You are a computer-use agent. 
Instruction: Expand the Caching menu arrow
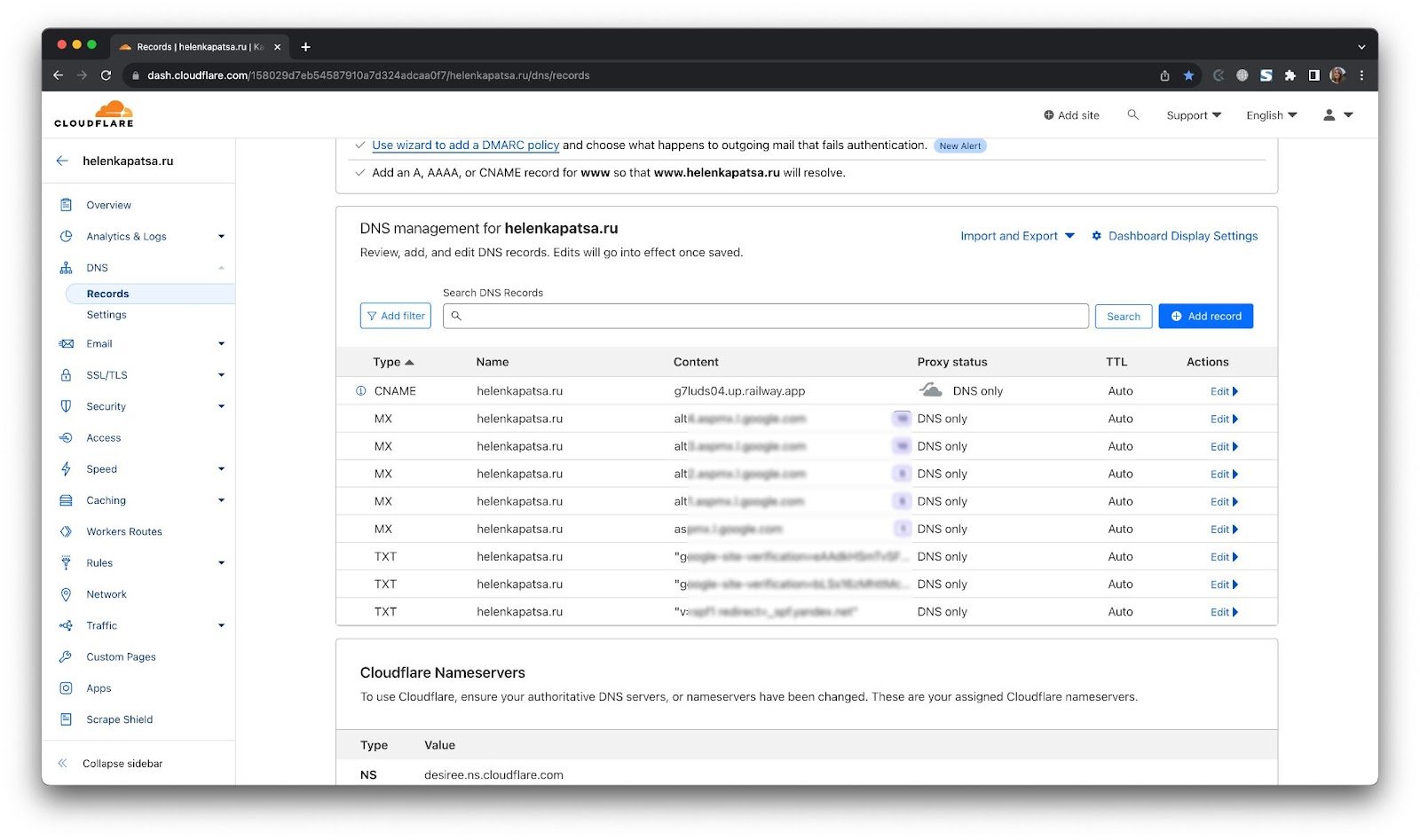coord(221,500)
